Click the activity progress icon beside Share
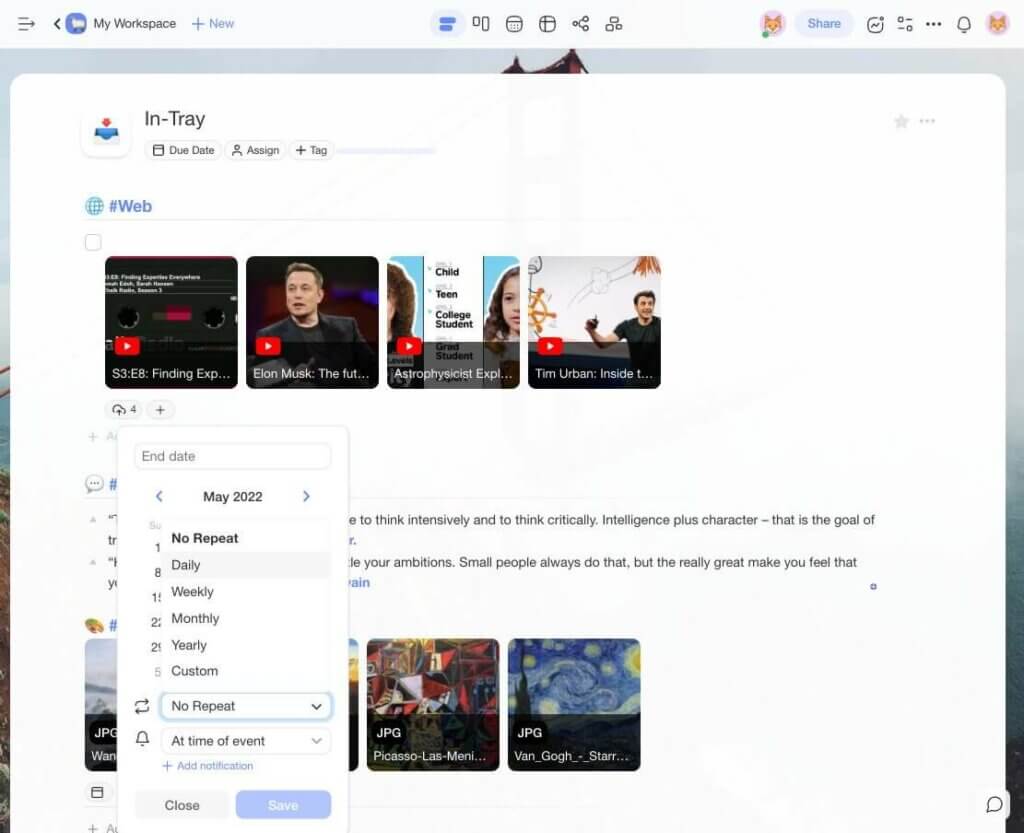The width and height of the screenshot is (1024, 833). (x=875, y=24)
